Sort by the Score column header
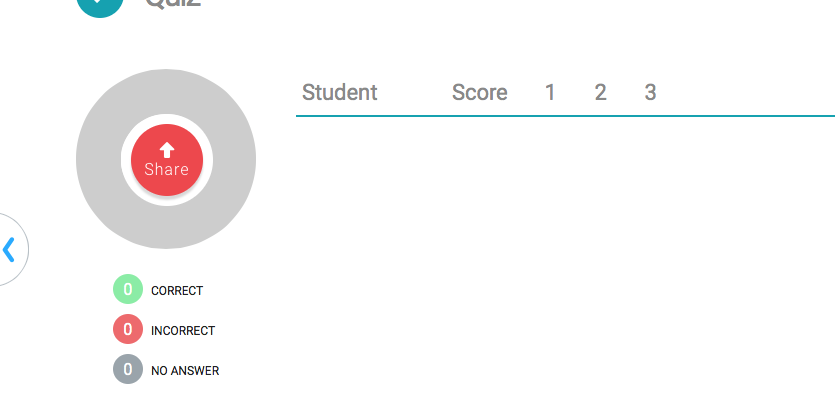Viewport: 835px width, 400px height. click(479, 93)
